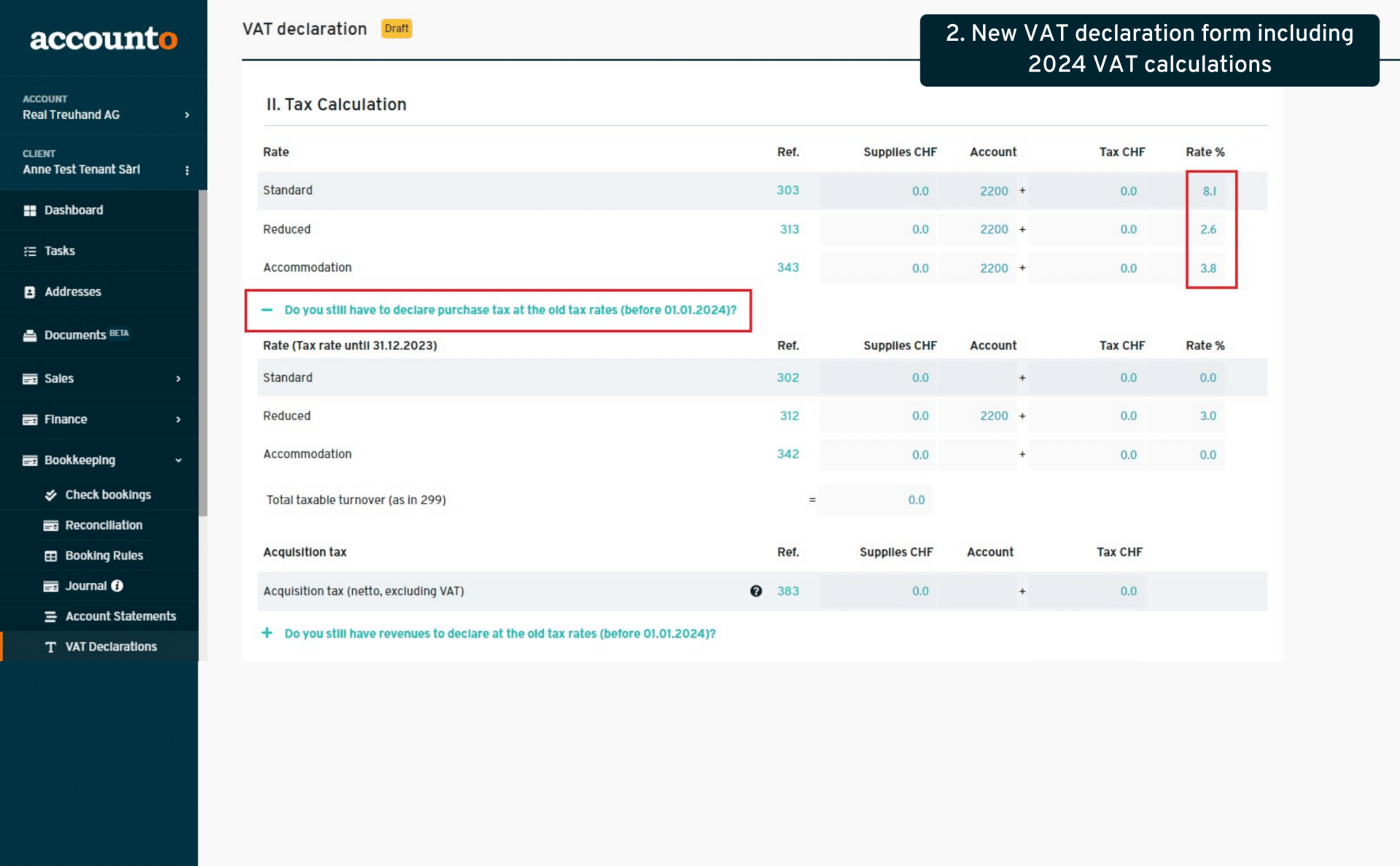Click the Journal icon in sidebar
The height and width of the screenshot is (866, 1400).
click(50, 587)
